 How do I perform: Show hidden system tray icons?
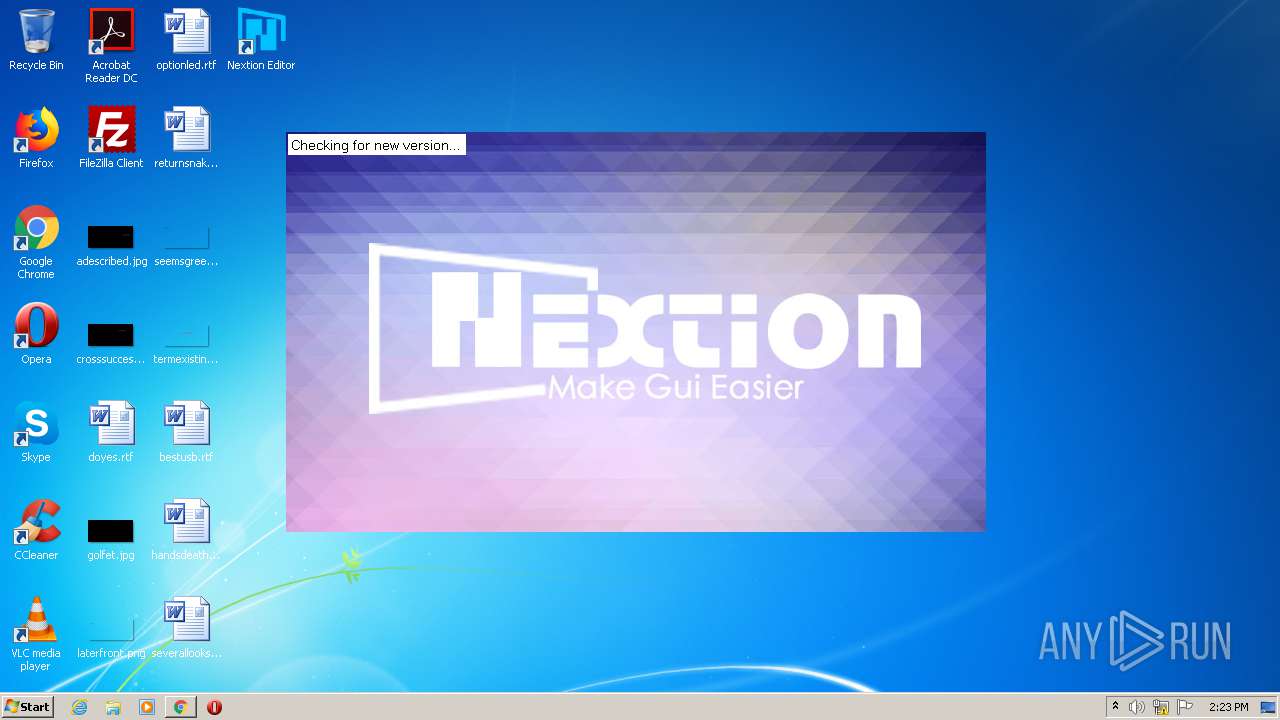click(x=1115, y=707)
